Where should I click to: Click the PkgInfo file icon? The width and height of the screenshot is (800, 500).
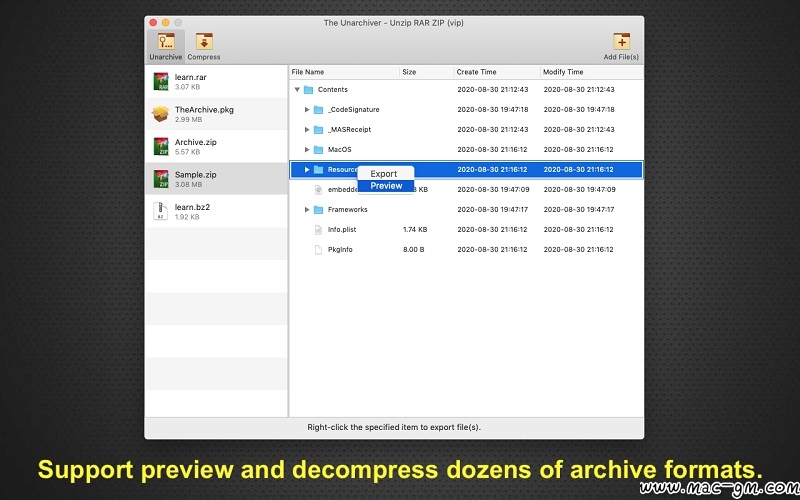click(x=318, y=249)
